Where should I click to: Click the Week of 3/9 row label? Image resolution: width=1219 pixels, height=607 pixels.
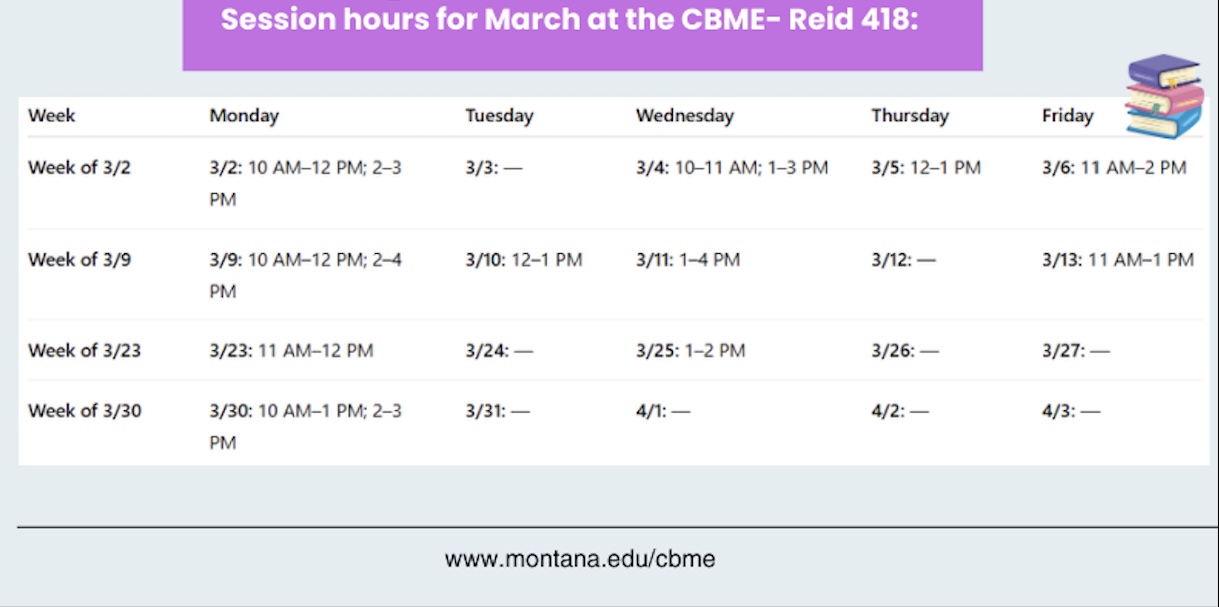(x=79, y=260)
